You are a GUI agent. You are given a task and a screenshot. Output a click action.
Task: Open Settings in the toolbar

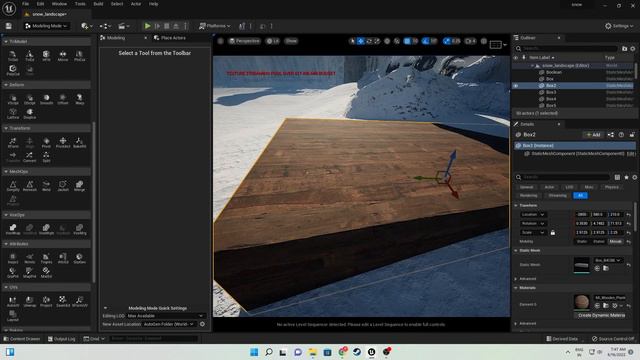coord(619,26)
